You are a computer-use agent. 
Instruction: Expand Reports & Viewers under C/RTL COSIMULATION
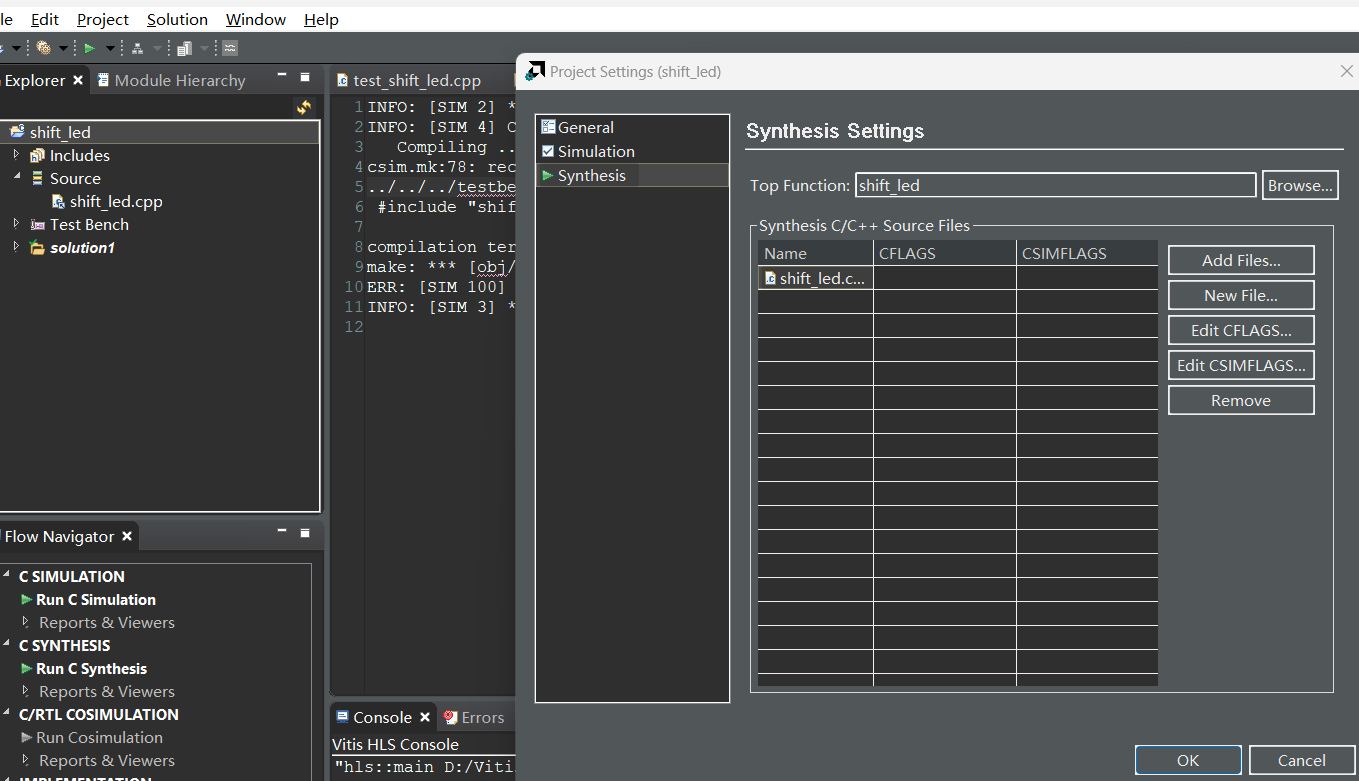tap(26, 760)
